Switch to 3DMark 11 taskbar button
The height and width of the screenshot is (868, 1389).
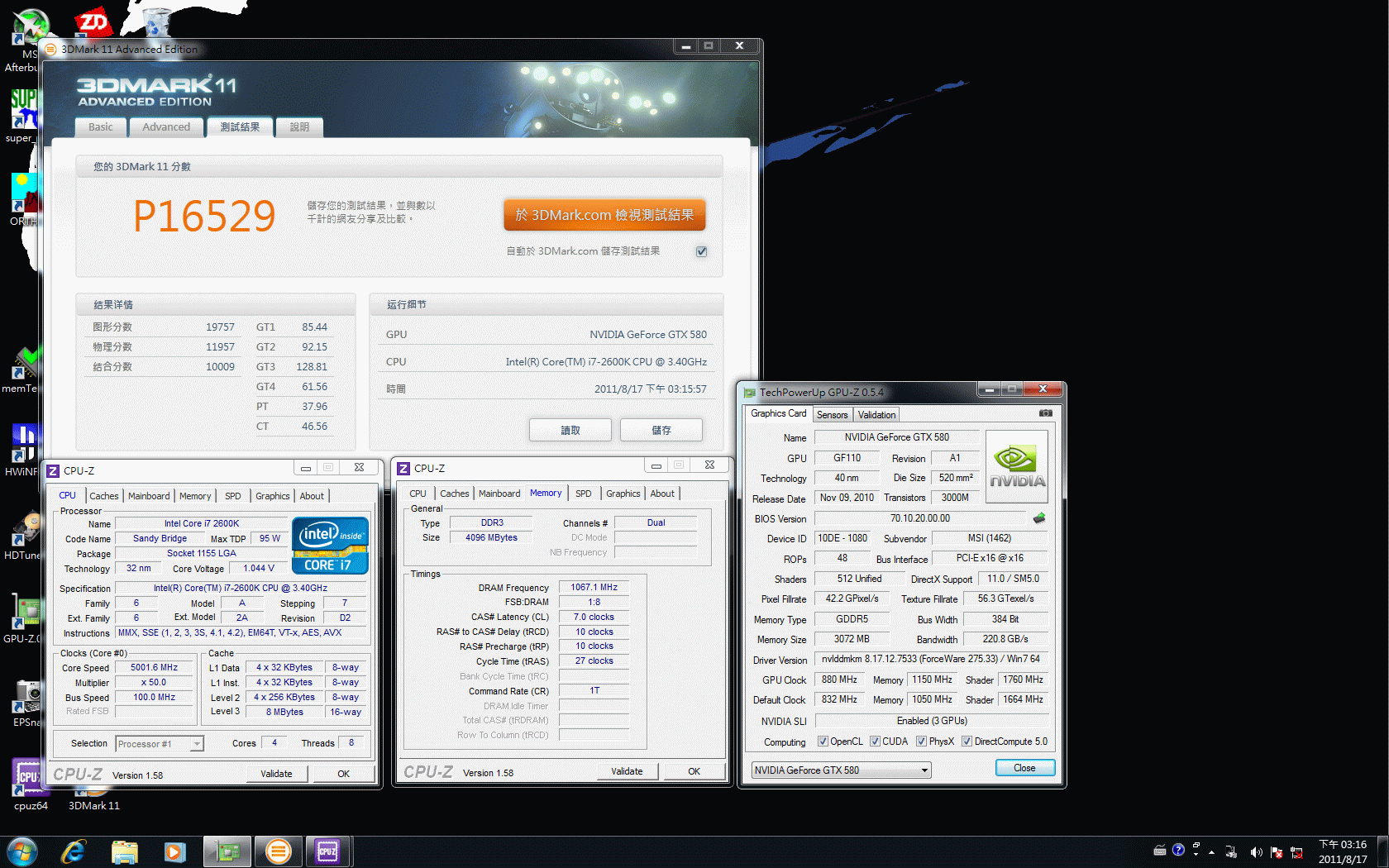tap(279, 851)
